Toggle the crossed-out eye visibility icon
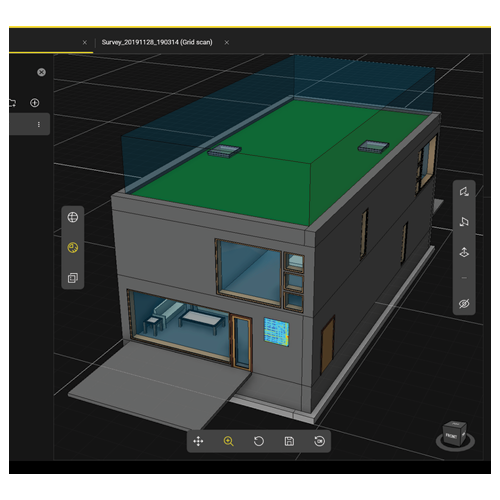500x500 pixels. 464,304
